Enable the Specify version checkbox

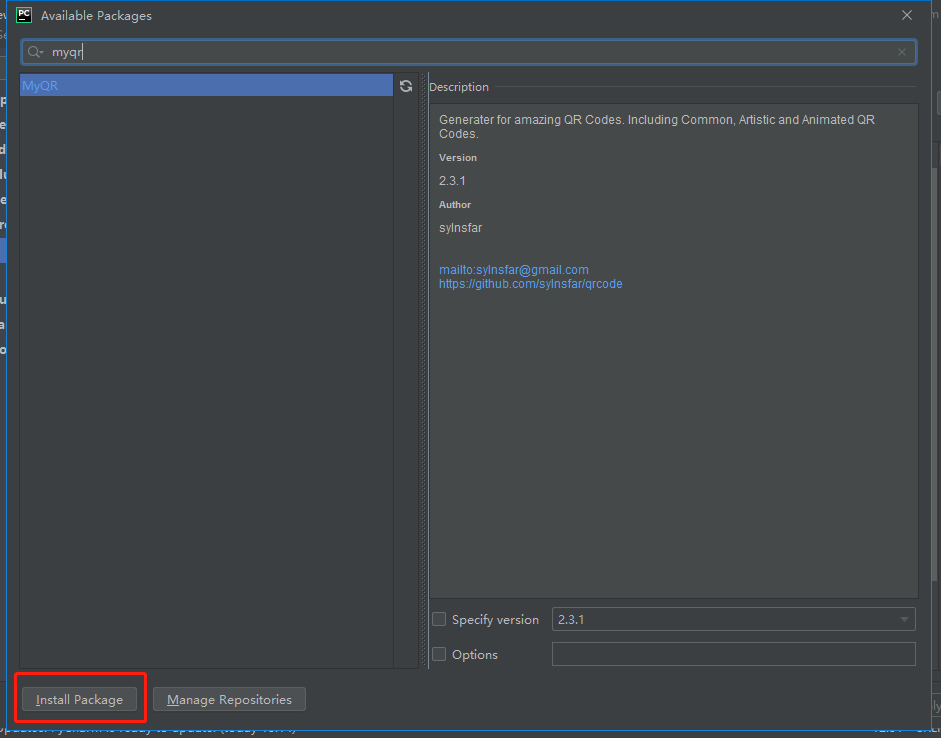pyautogui.click(x=439, y=619)
